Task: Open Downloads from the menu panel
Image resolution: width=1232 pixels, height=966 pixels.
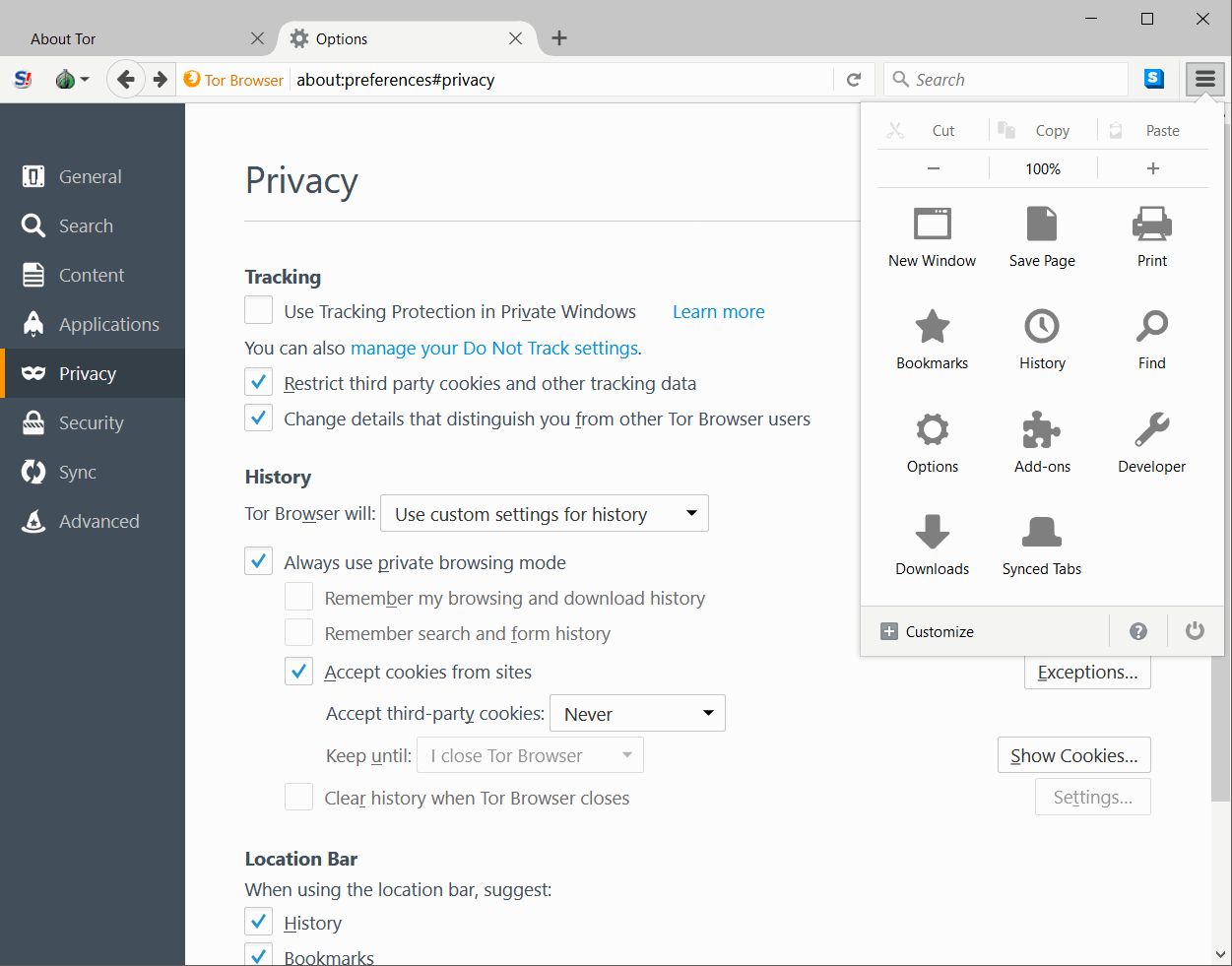Action: point(932,533)
